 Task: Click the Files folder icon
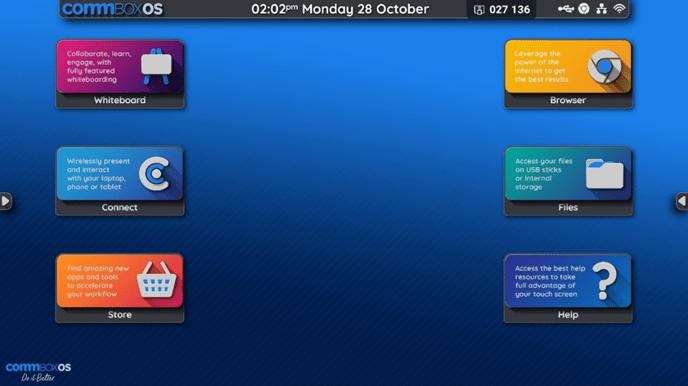point(605,174)
